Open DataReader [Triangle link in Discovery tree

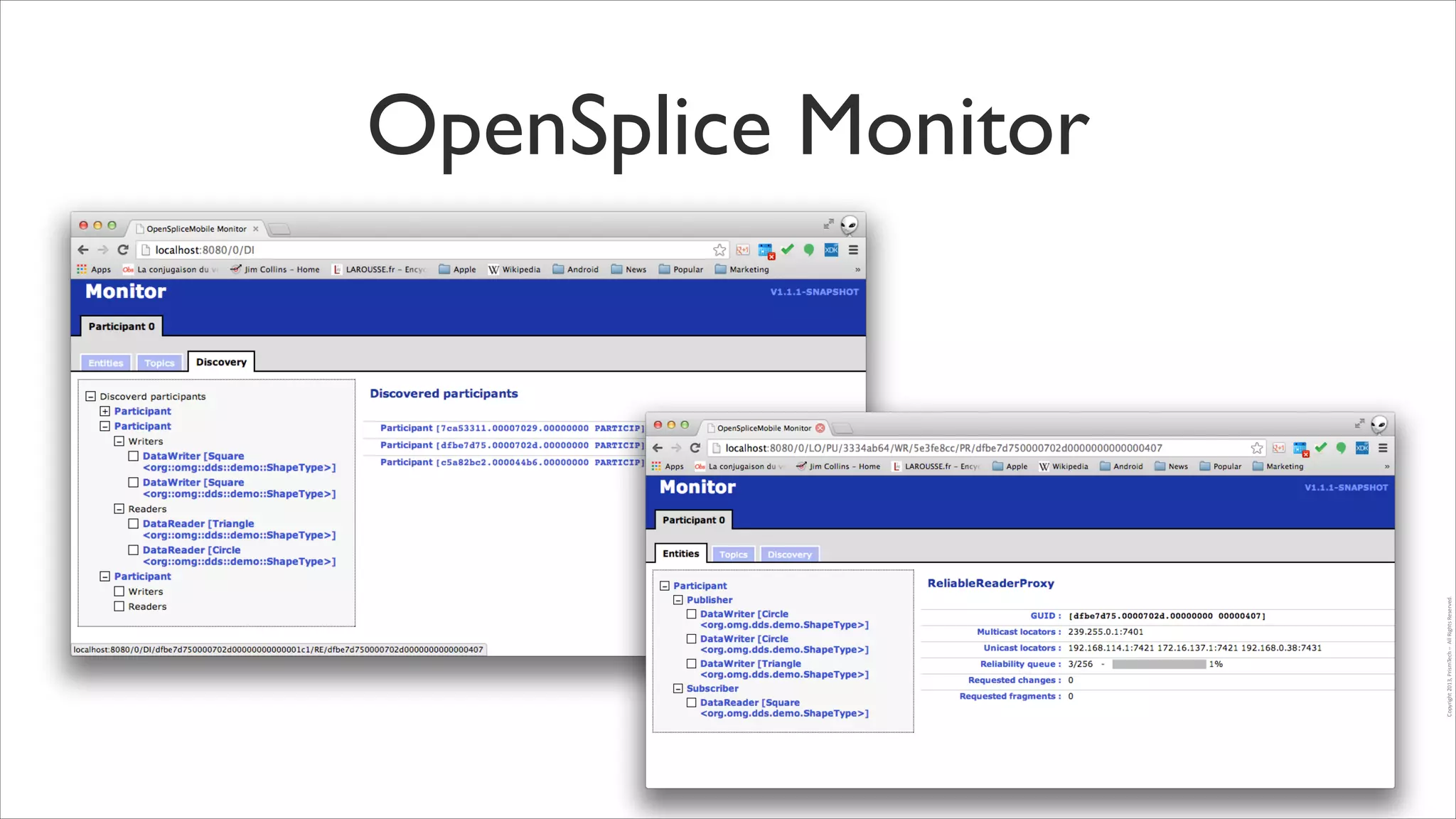pos(239,529)
